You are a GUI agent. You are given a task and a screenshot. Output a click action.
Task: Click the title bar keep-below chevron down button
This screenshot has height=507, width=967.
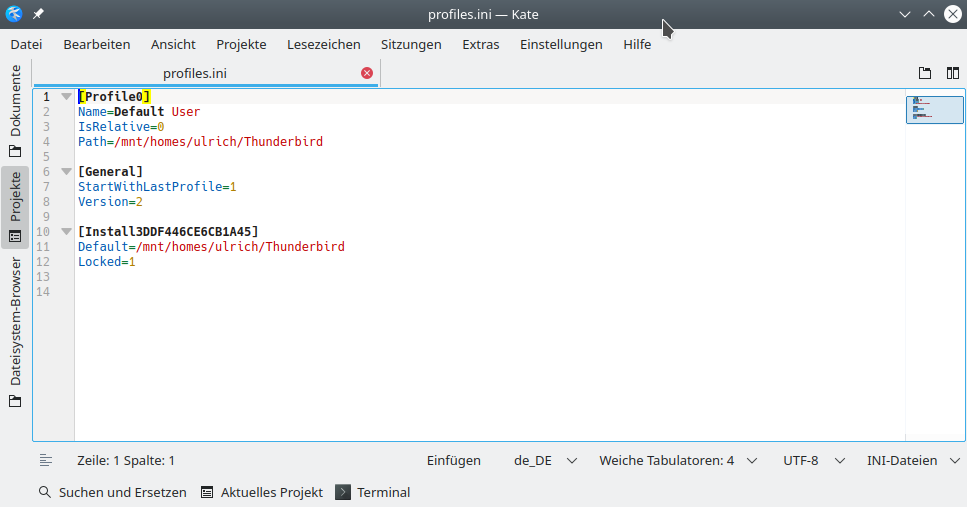click(x=905, y=14)
